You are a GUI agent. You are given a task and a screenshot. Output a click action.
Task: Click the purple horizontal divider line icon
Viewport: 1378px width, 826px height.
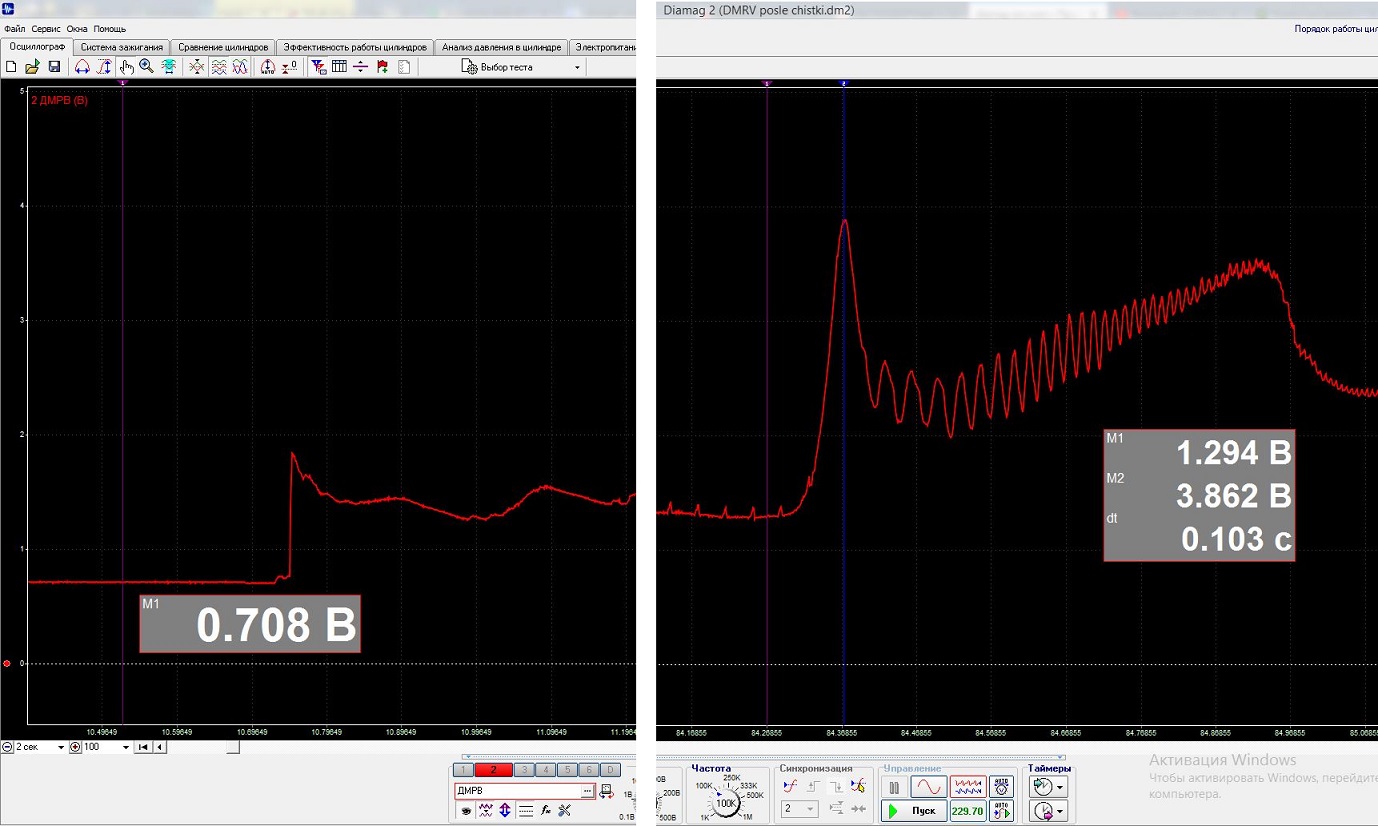point(361,67)
